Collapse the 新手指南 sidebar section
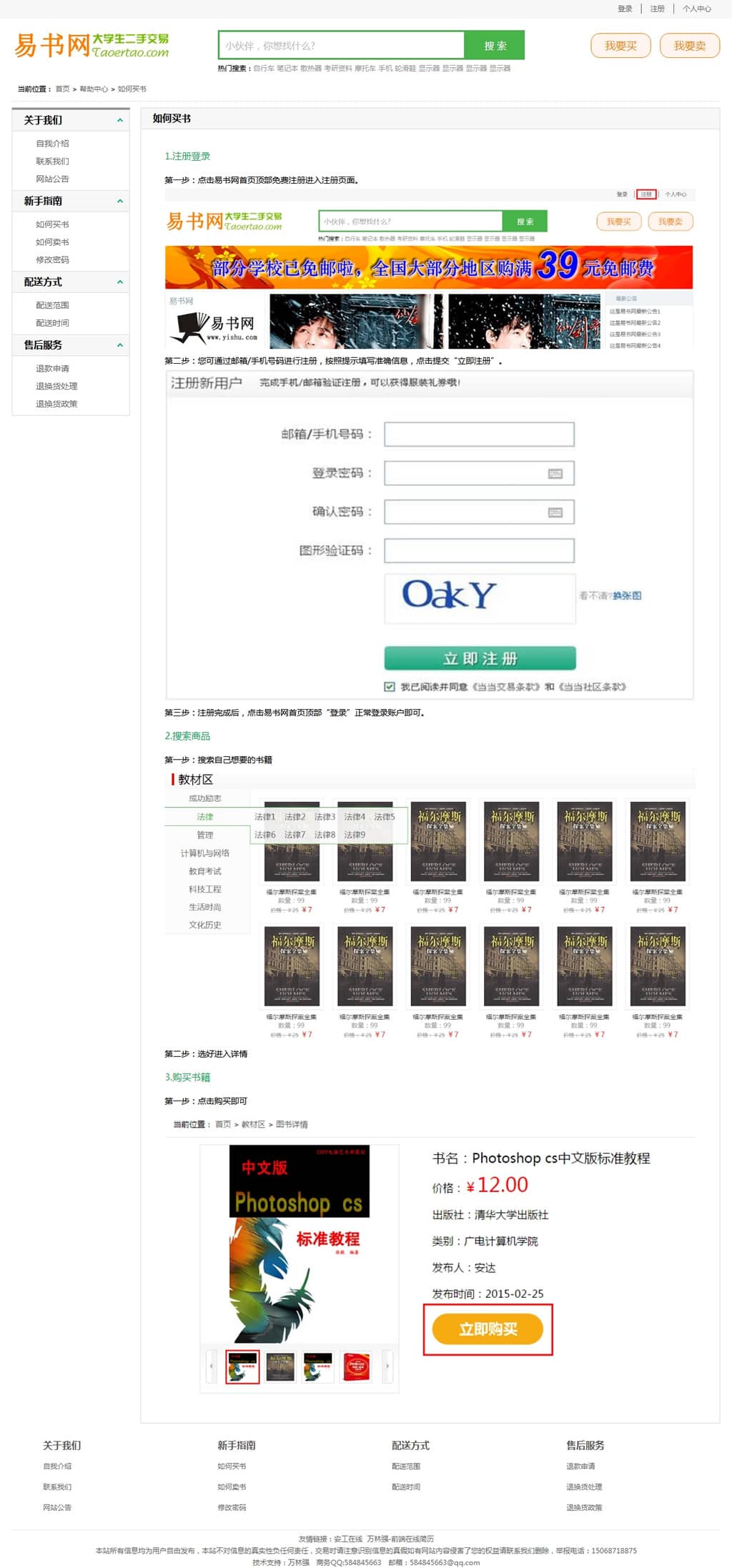The height and width of the screenshot is (1568, 732). (x=120, y=201)
